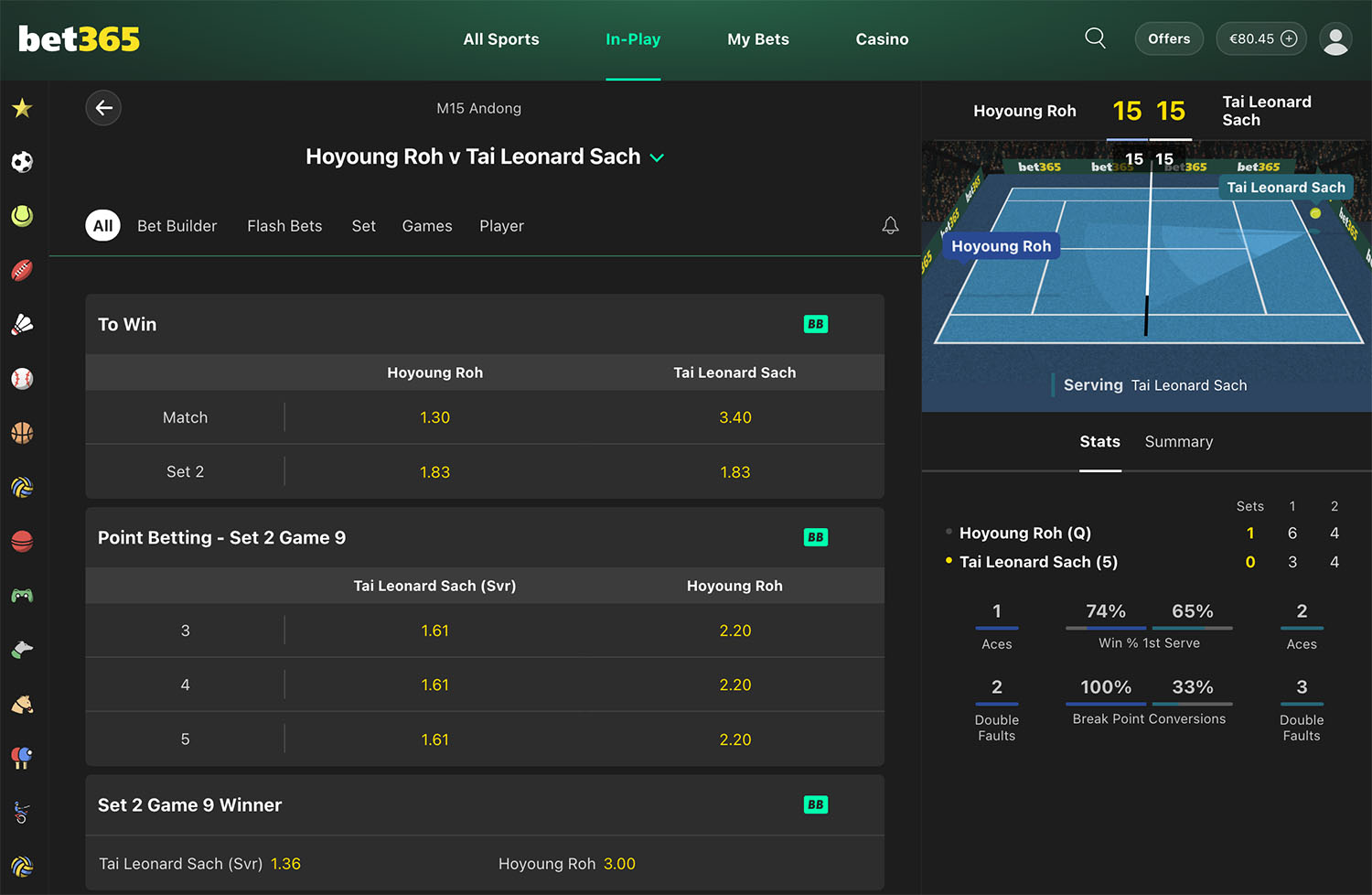This screenshot has width=1372, height=895.
Task: Open volleyball icon just below basketball icon
Action: pos(22,487)
